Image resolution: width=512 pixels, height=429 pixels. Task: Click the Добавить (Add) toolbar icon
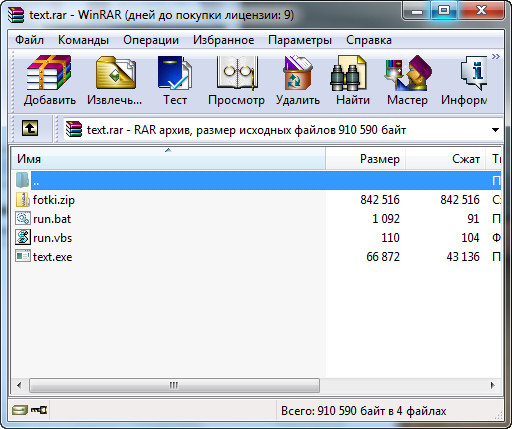pyautogui.click(x=49, y=73)
